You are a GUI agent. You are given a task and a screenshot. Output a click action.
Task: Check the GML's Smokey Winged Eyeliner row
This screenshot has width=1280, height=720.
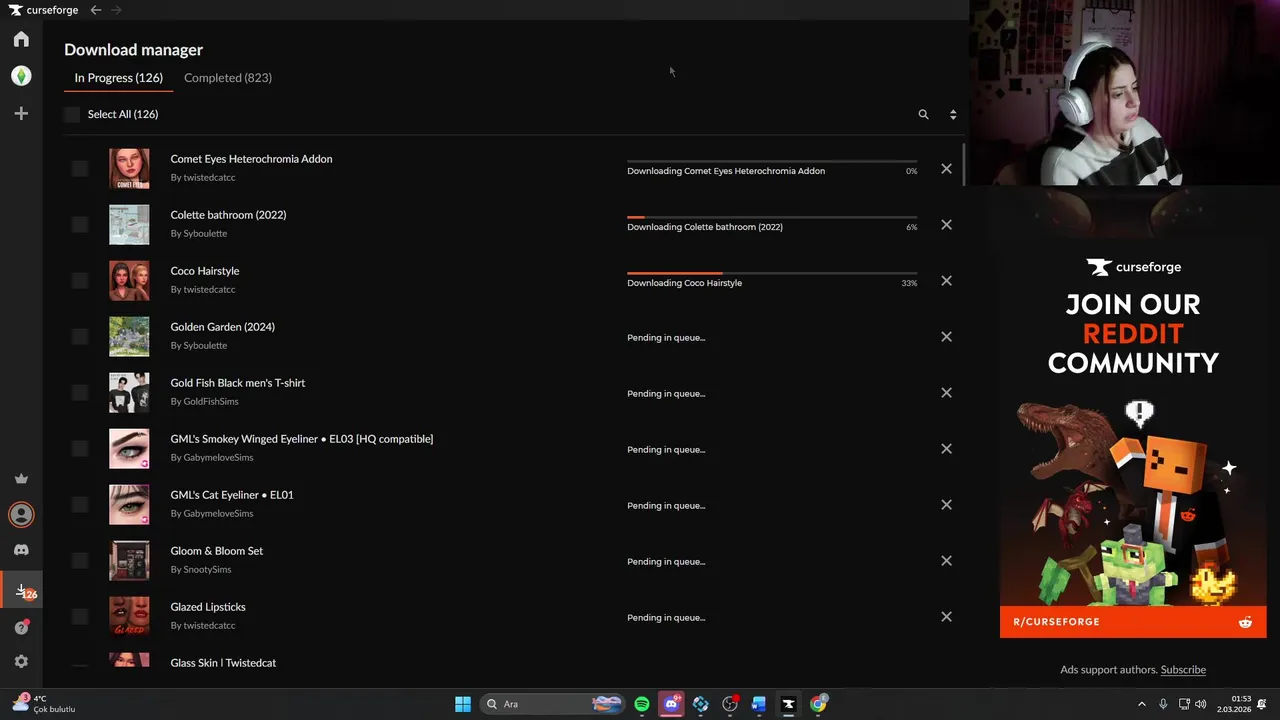[x=80, y=449]
